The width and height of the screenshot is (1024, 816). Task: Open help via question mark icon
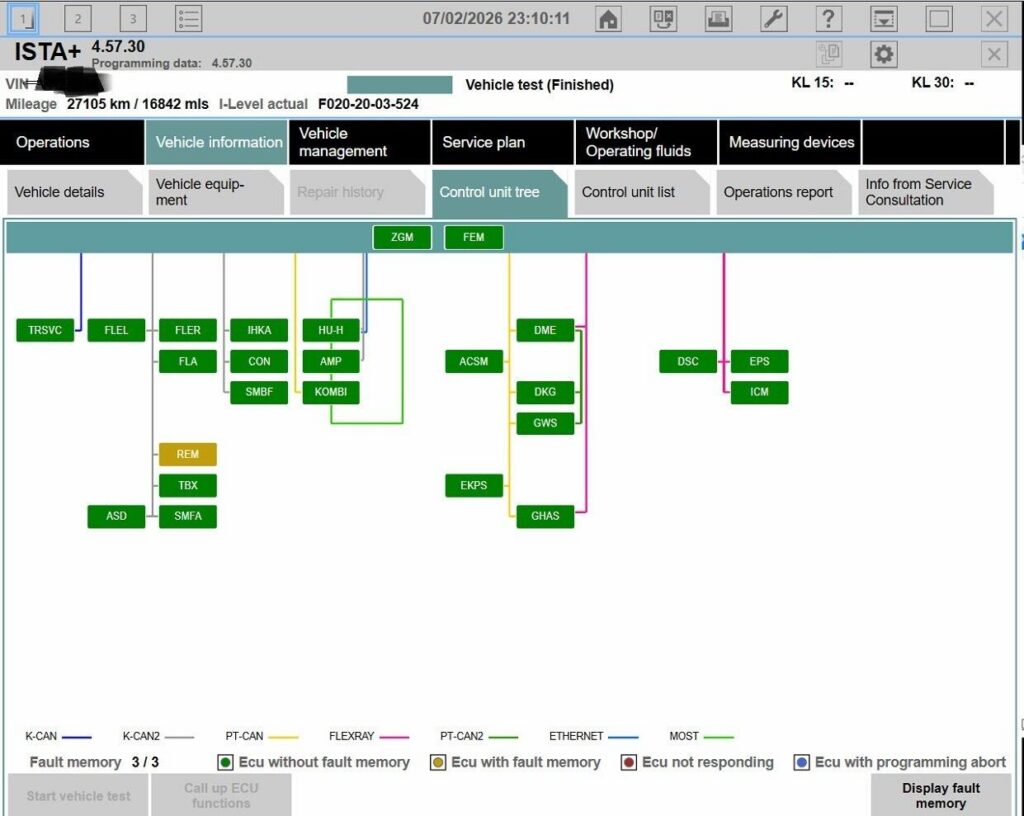[828, 19]
